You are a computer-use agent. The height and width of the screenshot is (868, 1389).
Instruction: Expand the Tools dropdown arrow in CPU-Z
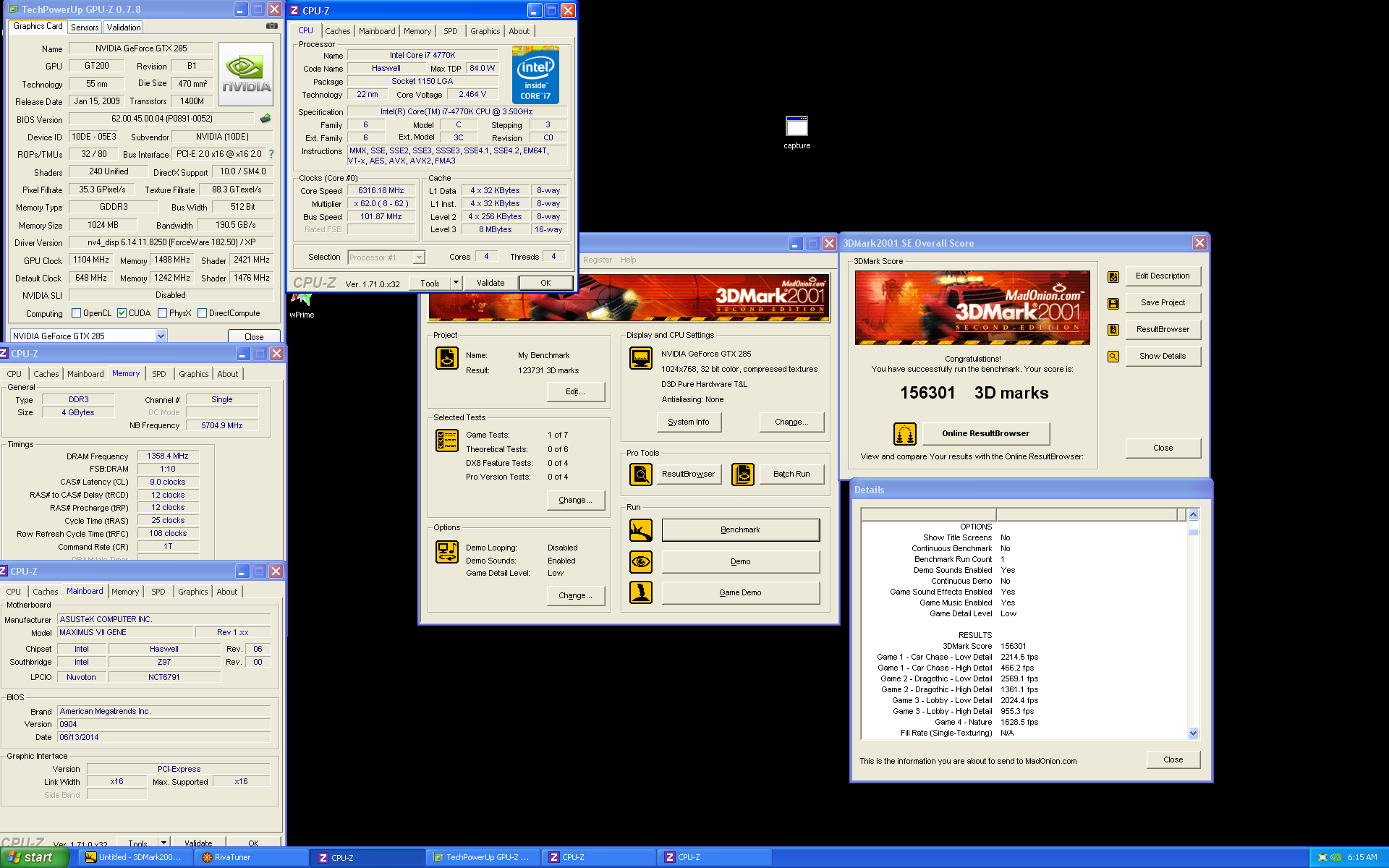[x=456, y=283]
